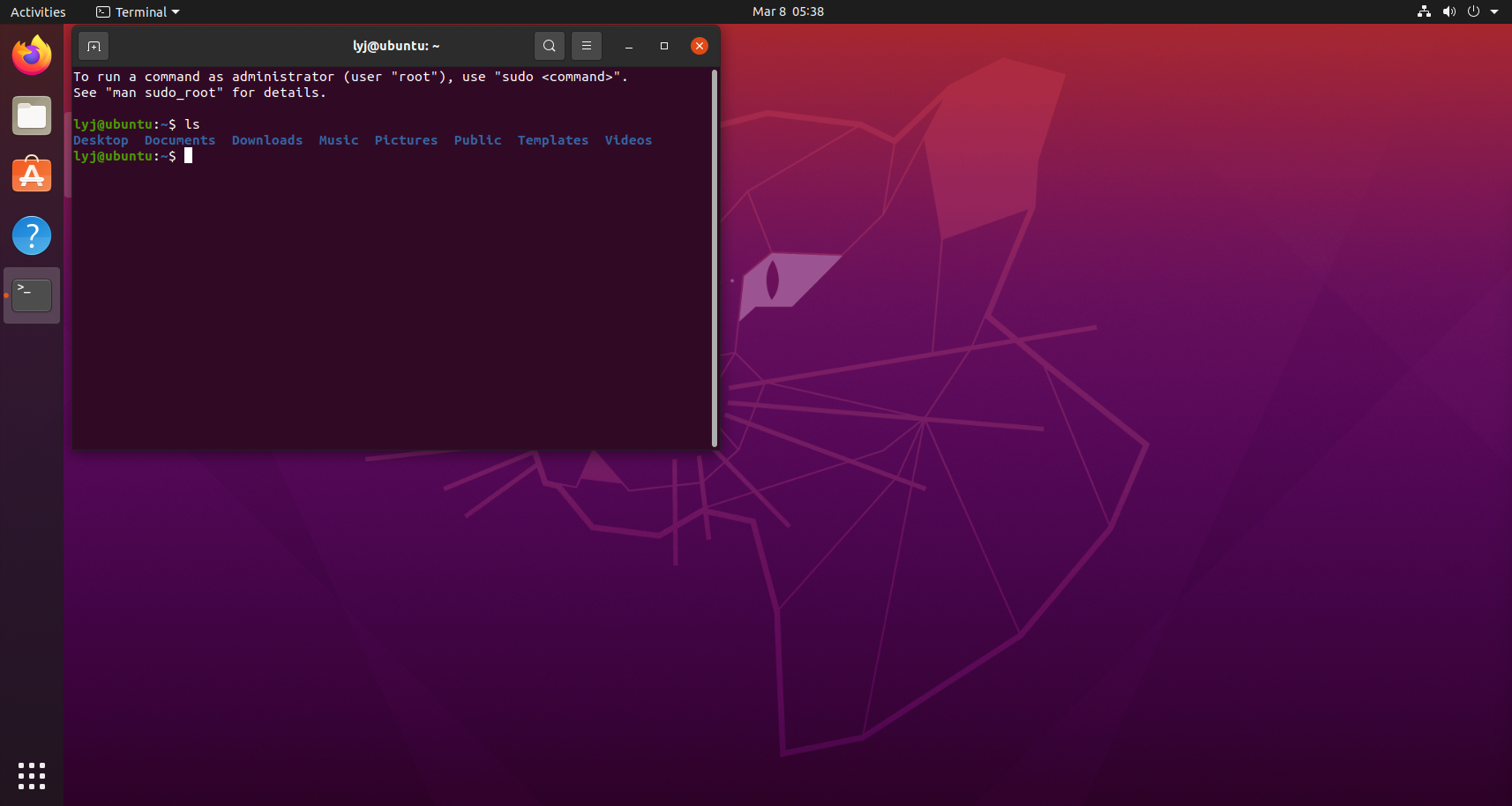Click the terminal vertical scrollbar
1512x806 pixels.
pos(715,257)
